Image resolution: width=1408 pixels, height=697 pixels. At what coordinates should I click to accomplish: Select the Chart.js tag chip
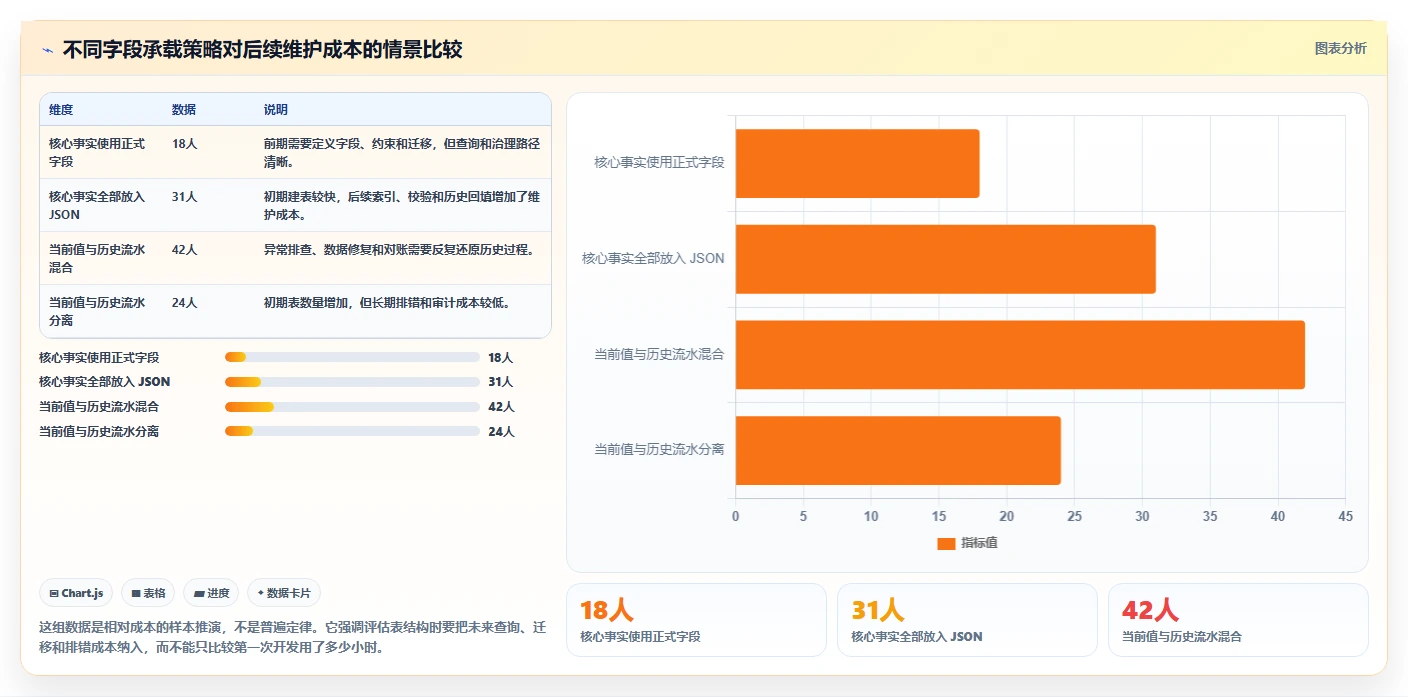[x=77, y=593]
